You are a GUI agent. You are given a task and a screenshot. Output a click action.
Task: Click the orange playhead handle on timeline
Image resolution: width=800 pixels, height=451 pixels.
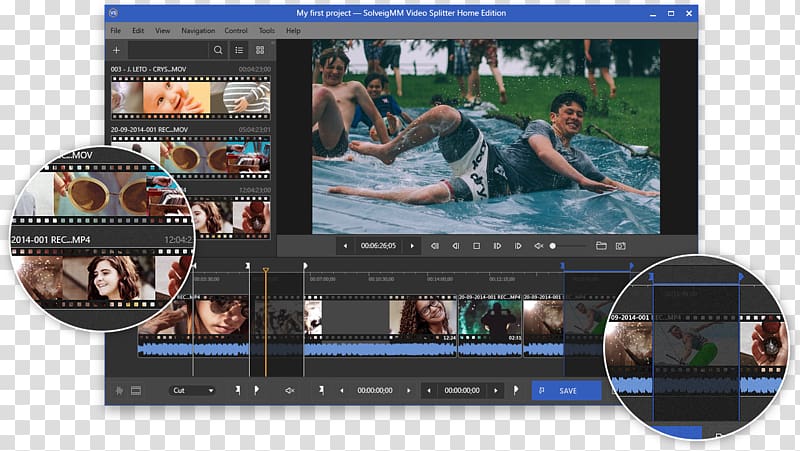(266, 270)
